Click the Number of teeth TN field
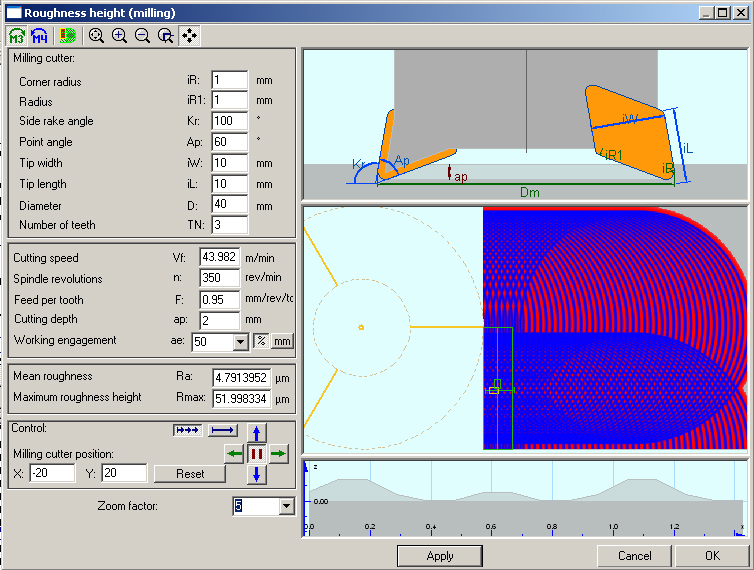This screenshot has height=570, width=754. 230,225
